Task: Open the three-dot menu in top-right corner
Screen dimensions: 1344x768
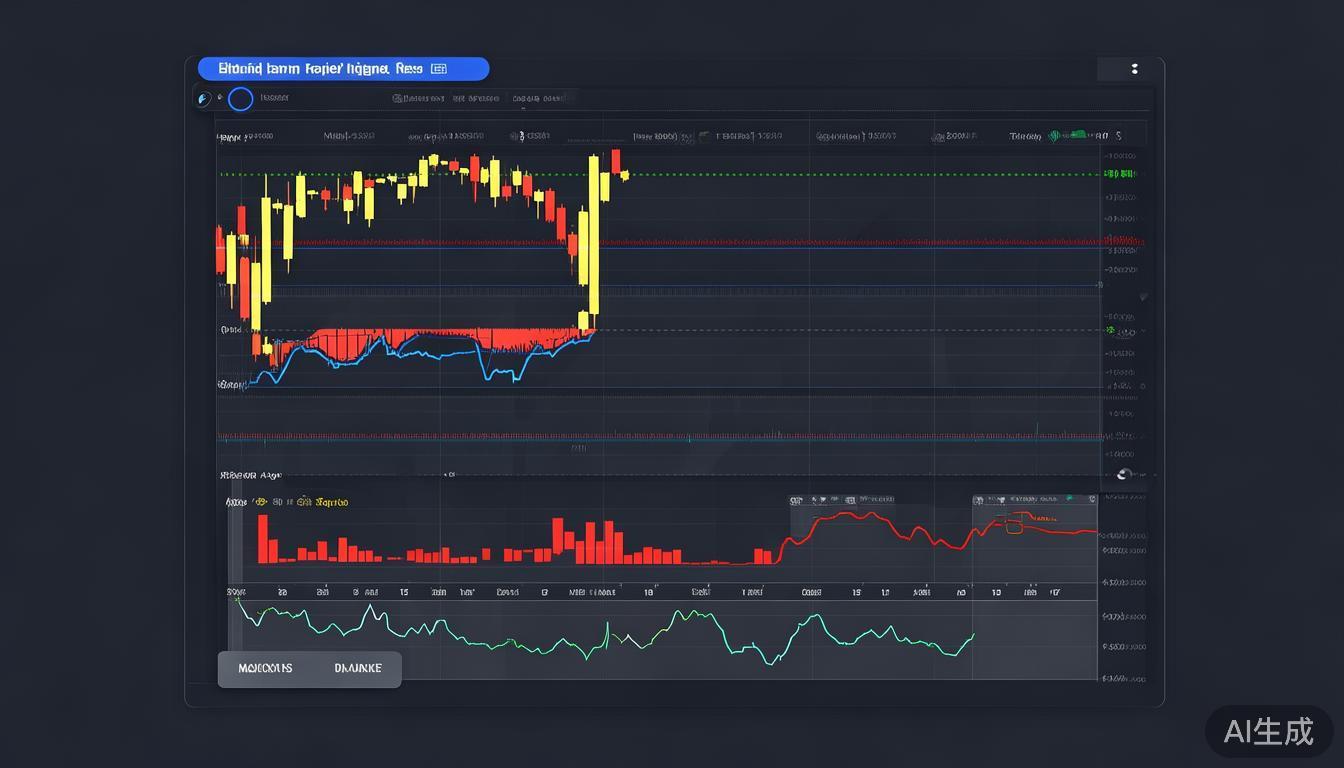Action: pyautogui.click(x=1134, y=69)
